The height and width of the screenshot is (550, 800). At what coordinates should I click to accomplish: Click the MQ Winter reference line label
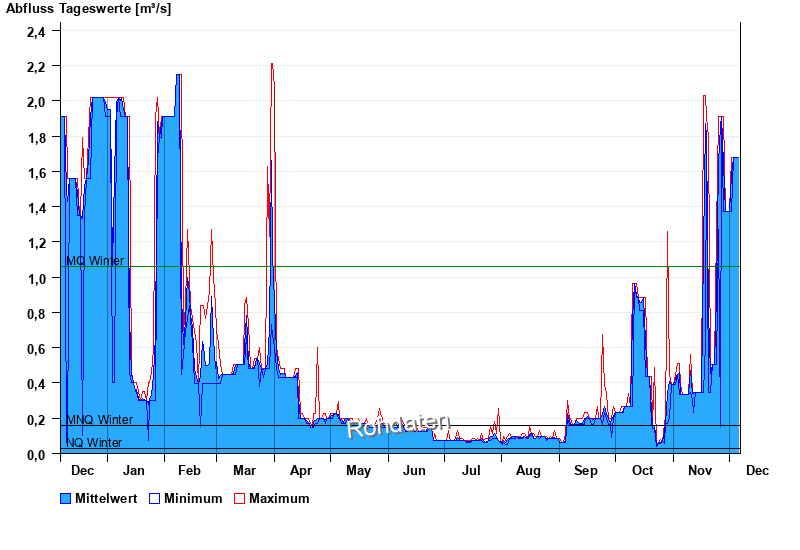tap(95, 261)
